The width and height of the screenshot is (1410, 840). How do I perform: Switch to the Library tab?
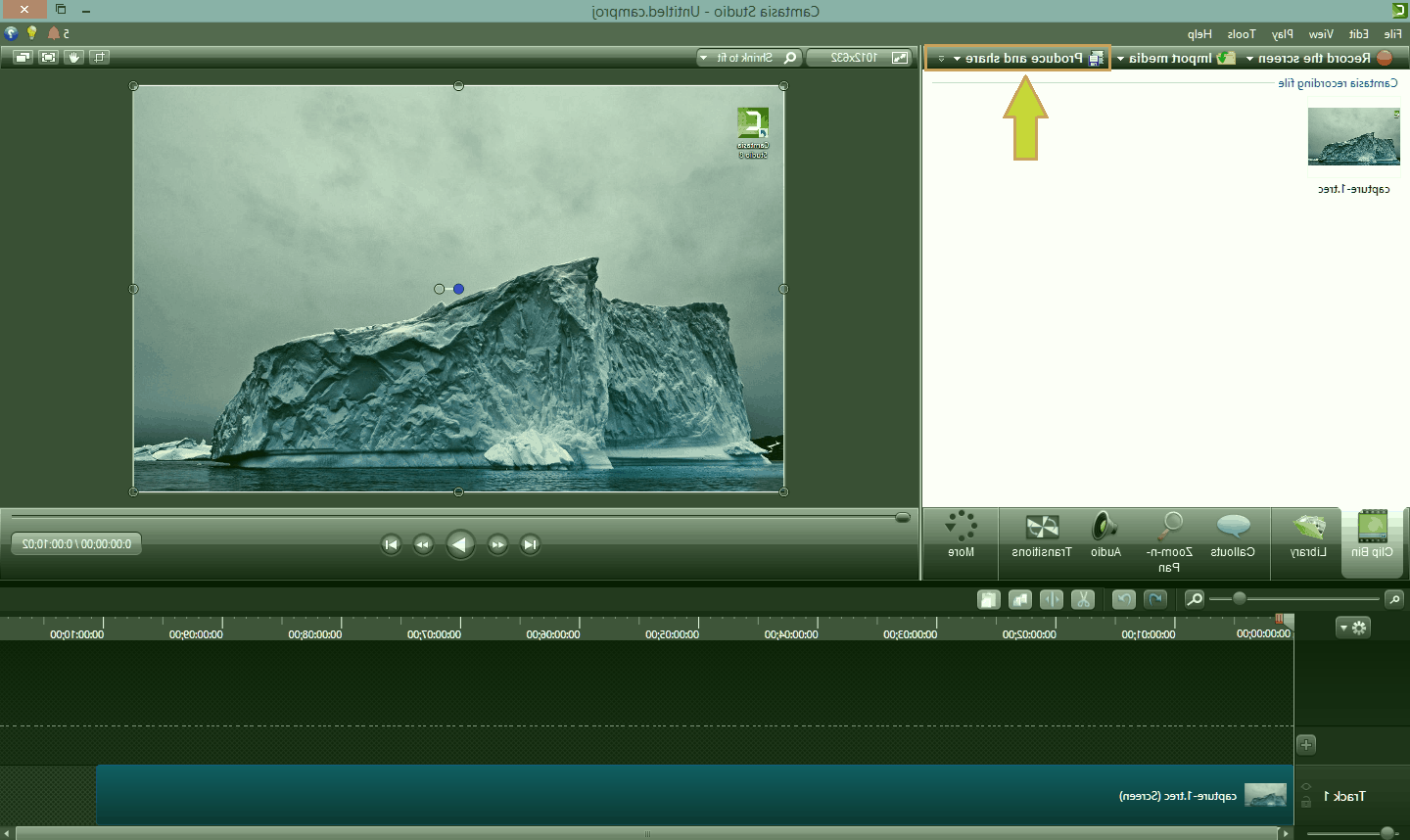(1308, 537)
